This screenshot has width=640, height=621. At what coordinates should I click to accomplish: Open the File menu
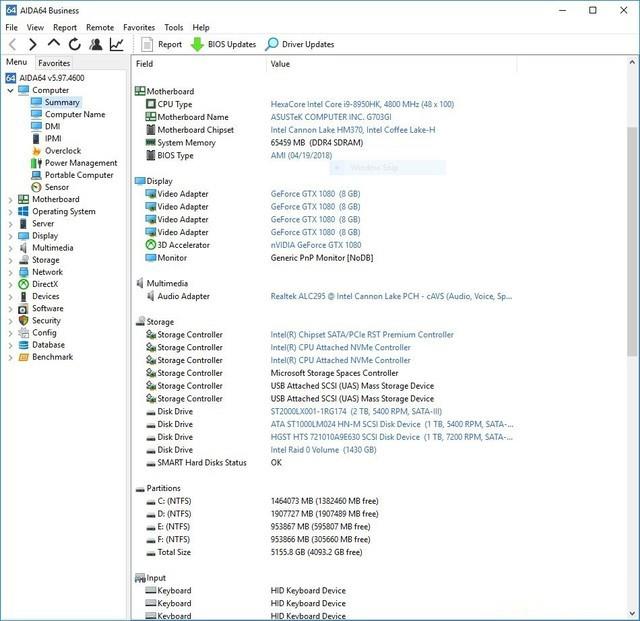11,27
